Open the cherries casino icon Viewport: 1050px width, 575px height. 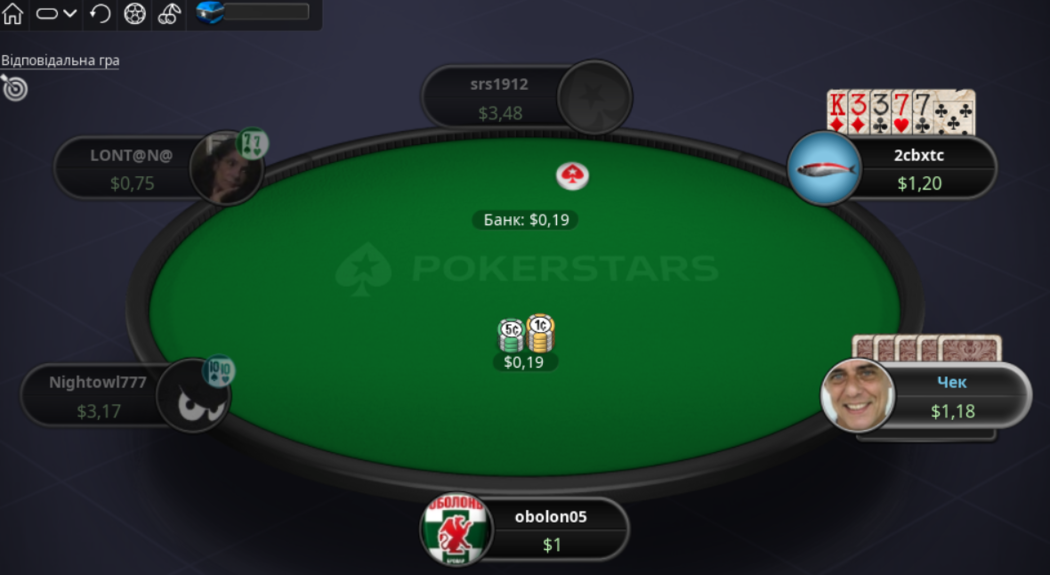(169, 14)
